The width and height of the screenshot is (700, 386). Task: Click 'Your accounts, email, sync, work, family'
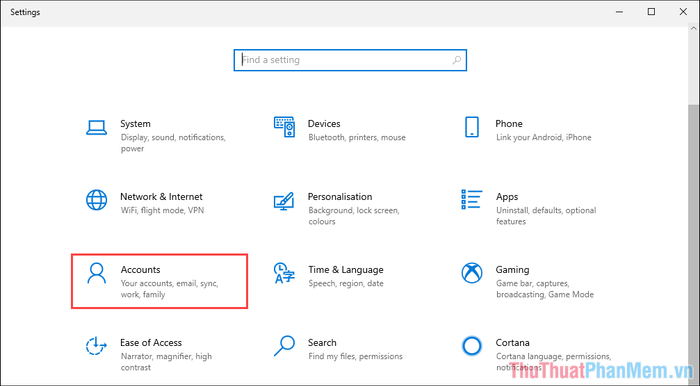169,289
